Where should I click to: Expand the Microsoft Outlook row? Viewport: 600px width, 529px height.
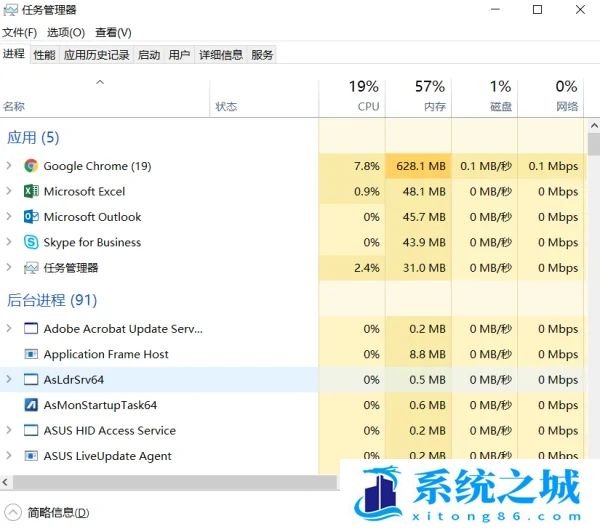point(9,216)
